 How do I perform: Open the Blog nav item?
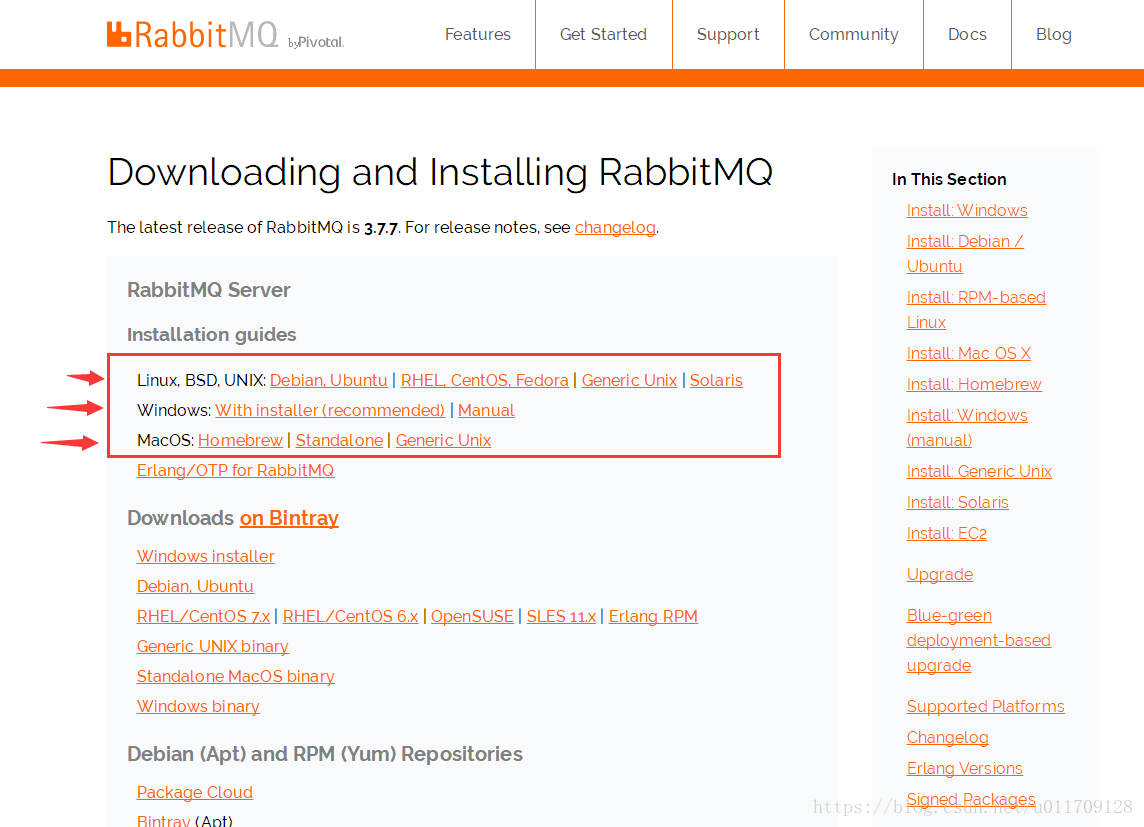point(1054,34)
